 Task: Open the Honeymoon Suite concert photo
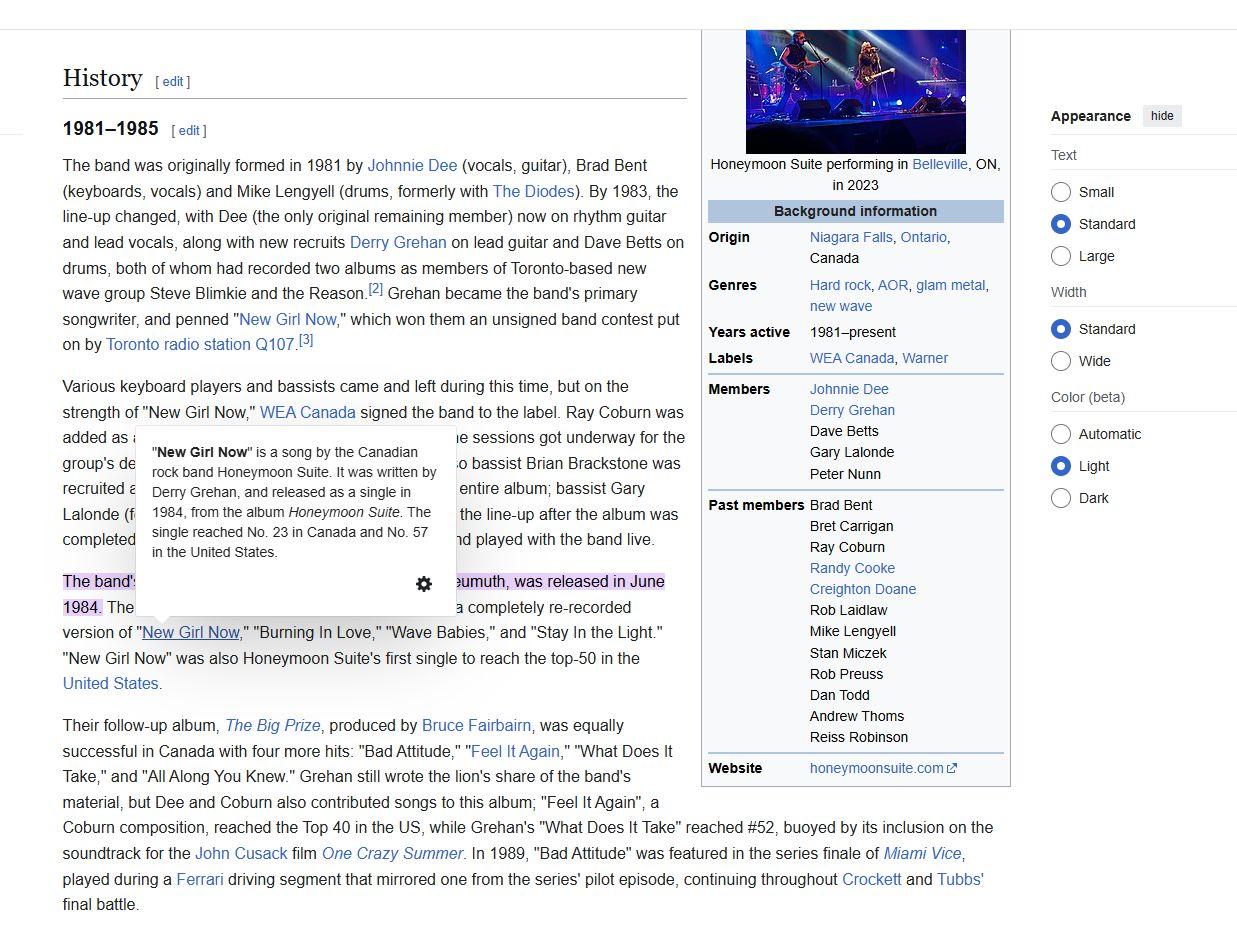(855, 91)
